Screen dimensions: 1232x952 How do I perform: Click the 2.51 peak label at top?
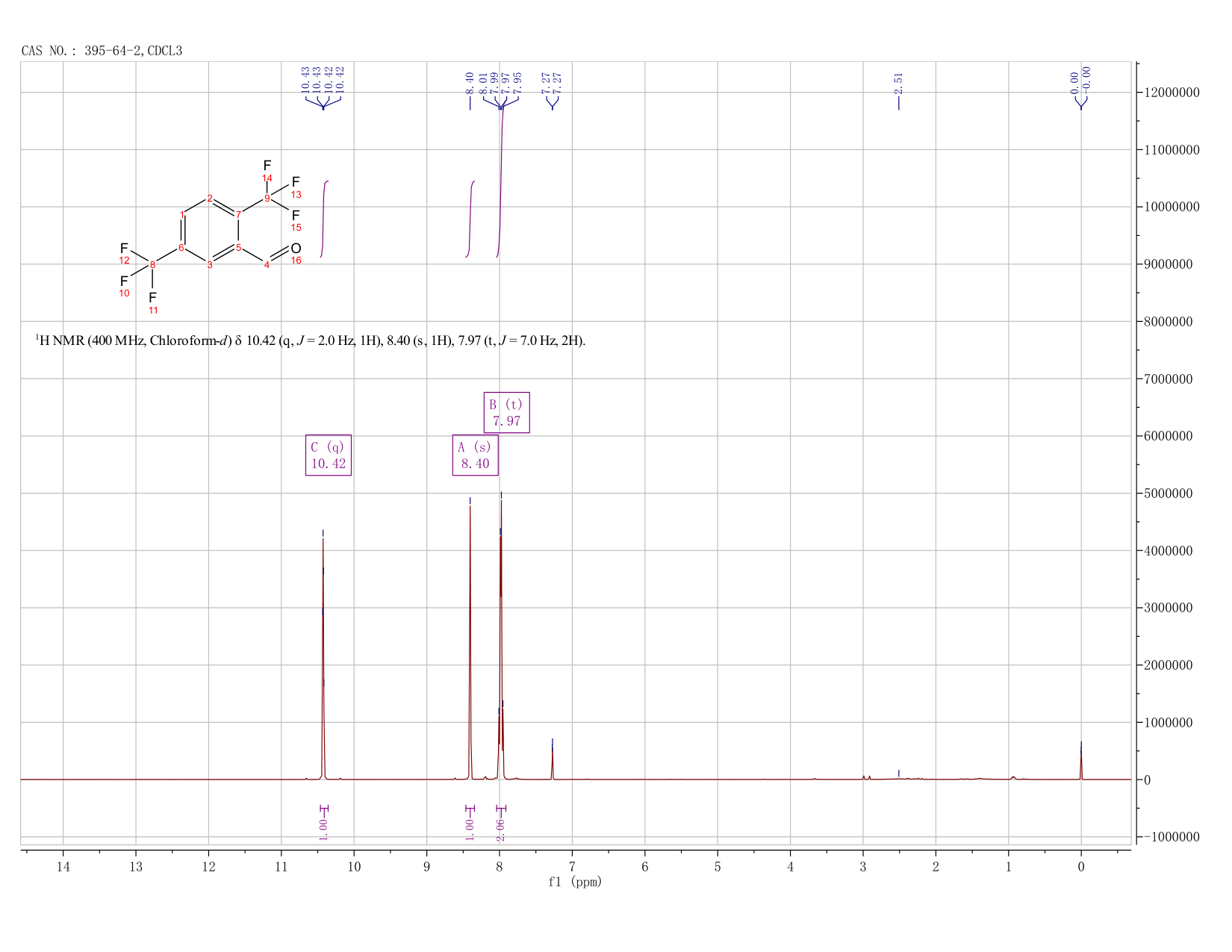click(x=898, y=82)
